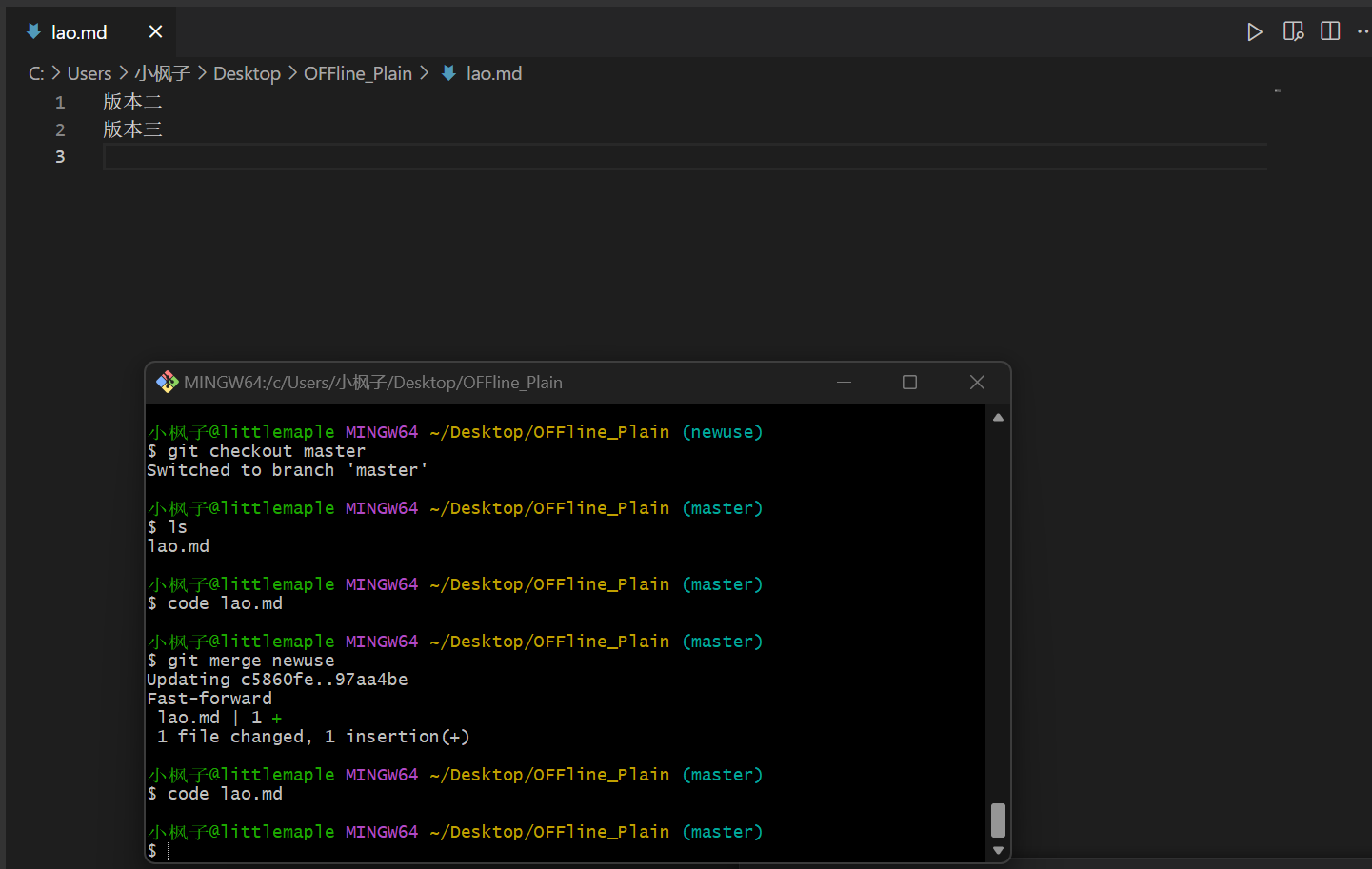Click the lao.md breadcrumb file name
The height and width of the screenshot is (869, 1372).
[x=493, y=73]
